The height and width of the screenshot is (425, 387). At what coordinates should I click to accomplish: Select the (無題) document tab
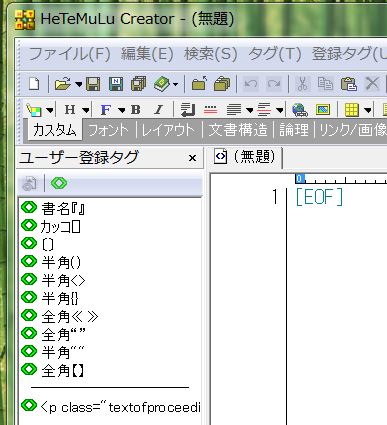(247, 157)
